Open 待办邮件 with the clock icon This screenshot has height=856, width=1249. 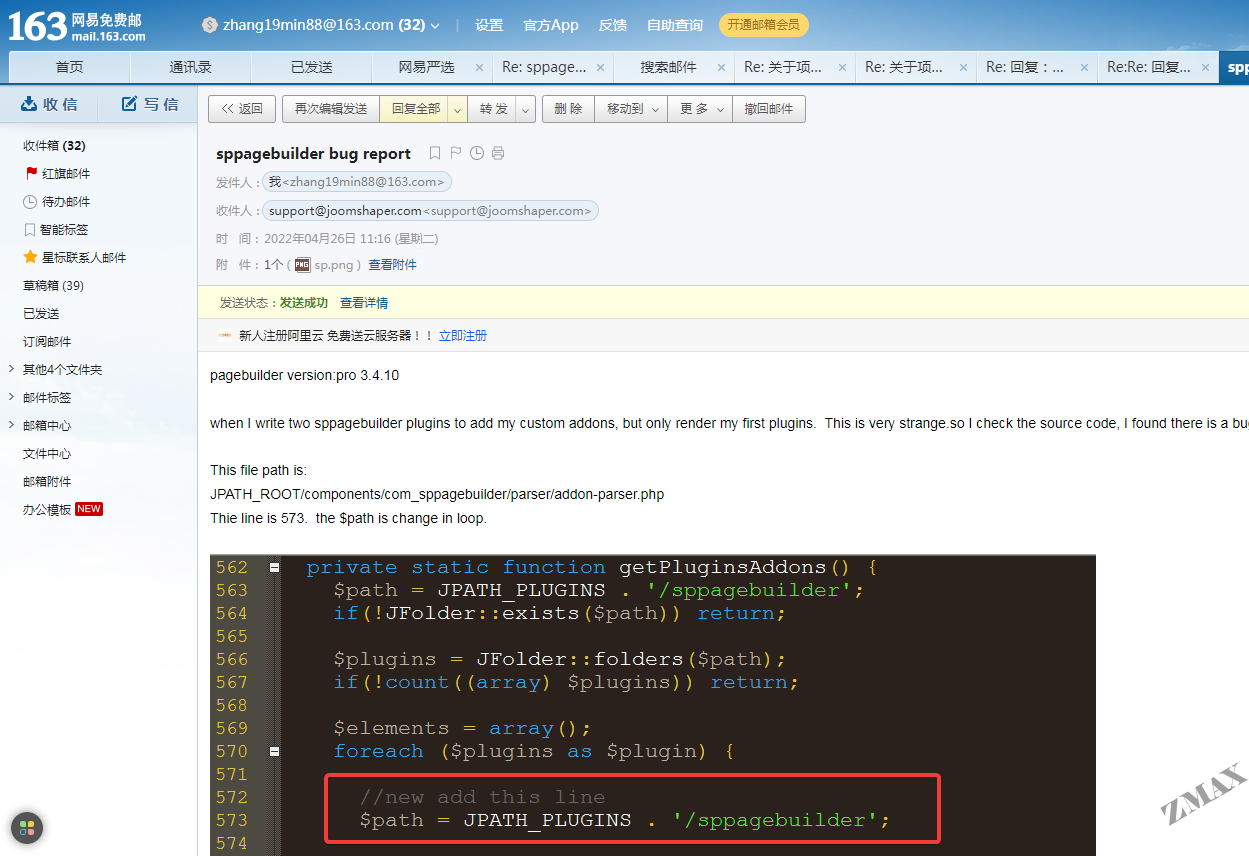pyautogui.click(x=58, y=202)
